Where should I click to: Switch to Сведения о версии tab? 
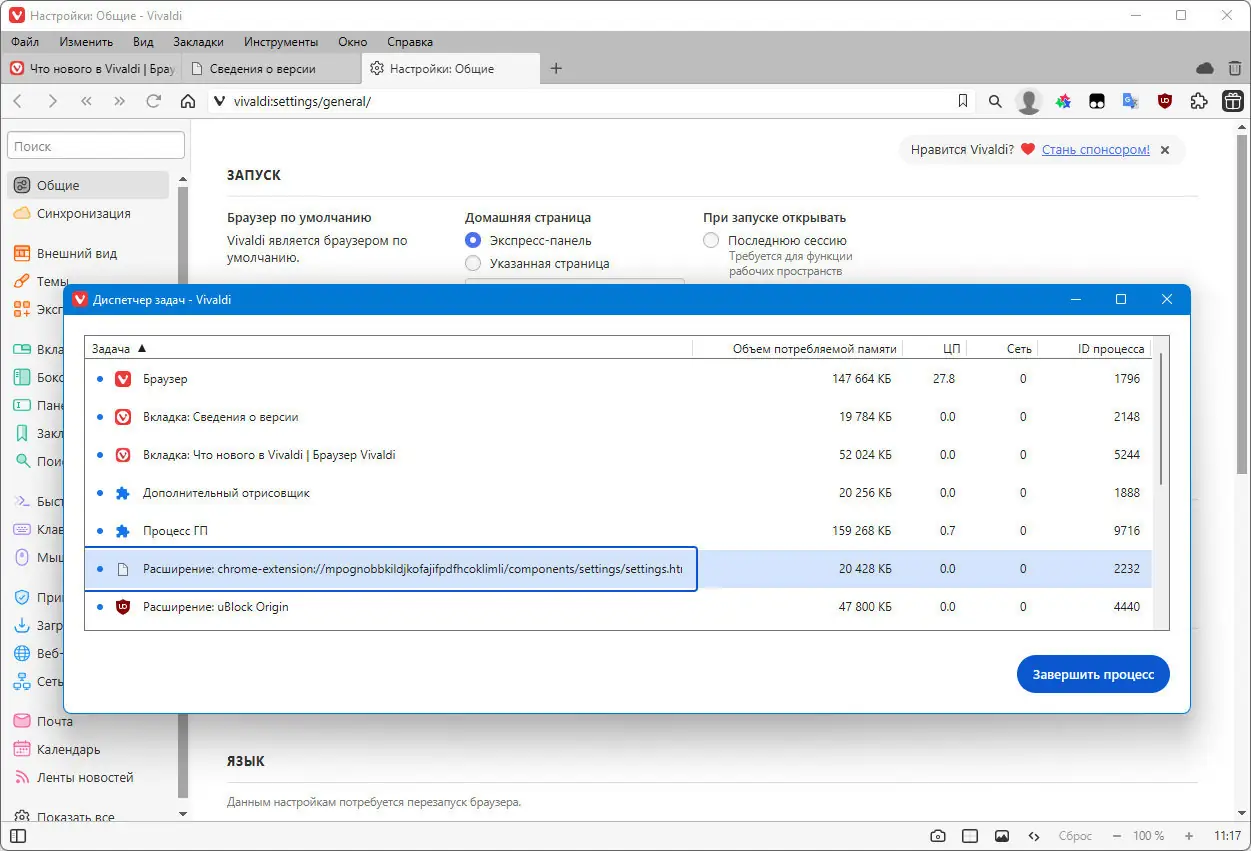(x=270, y=69)
